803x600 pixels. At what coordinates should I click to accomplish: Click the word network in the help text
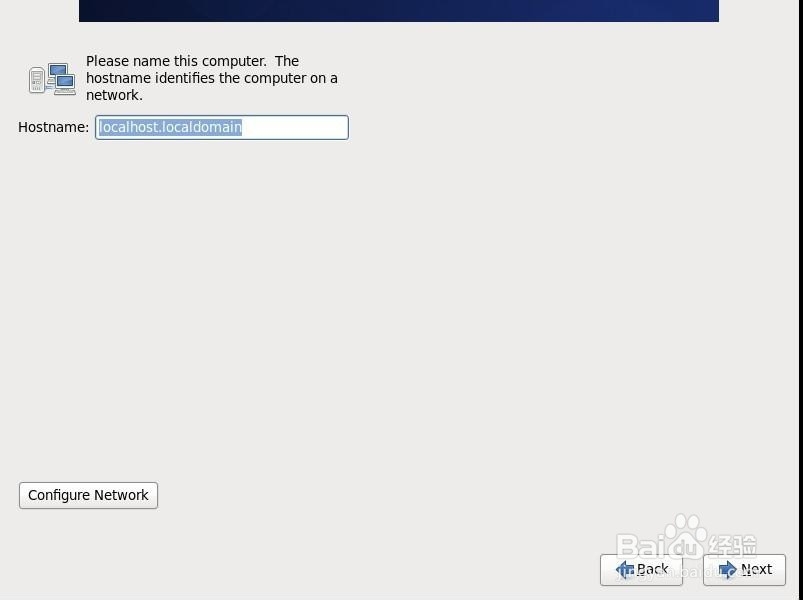(110, 95)
